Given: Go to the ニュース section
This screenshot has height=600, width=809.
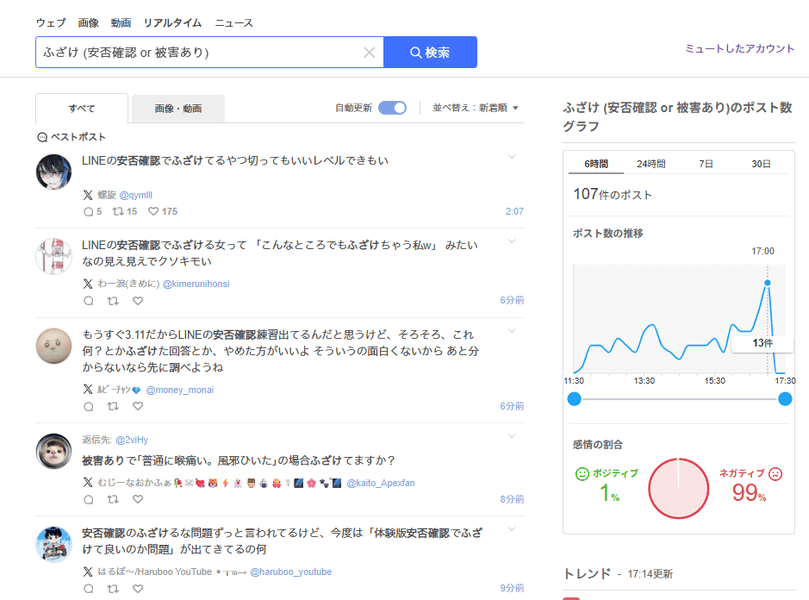Looking at the screenshot, I should (x=232, y=22).
